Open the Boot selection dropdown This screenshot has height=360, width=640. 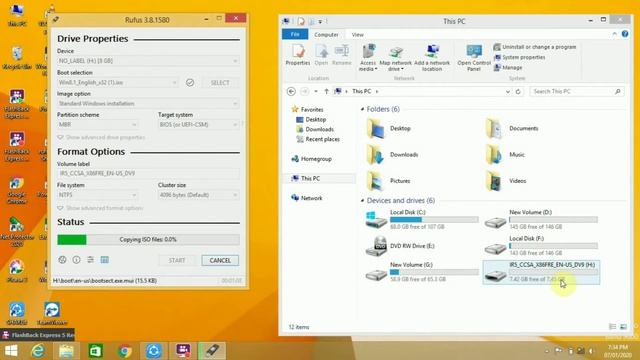coord(118,82)
